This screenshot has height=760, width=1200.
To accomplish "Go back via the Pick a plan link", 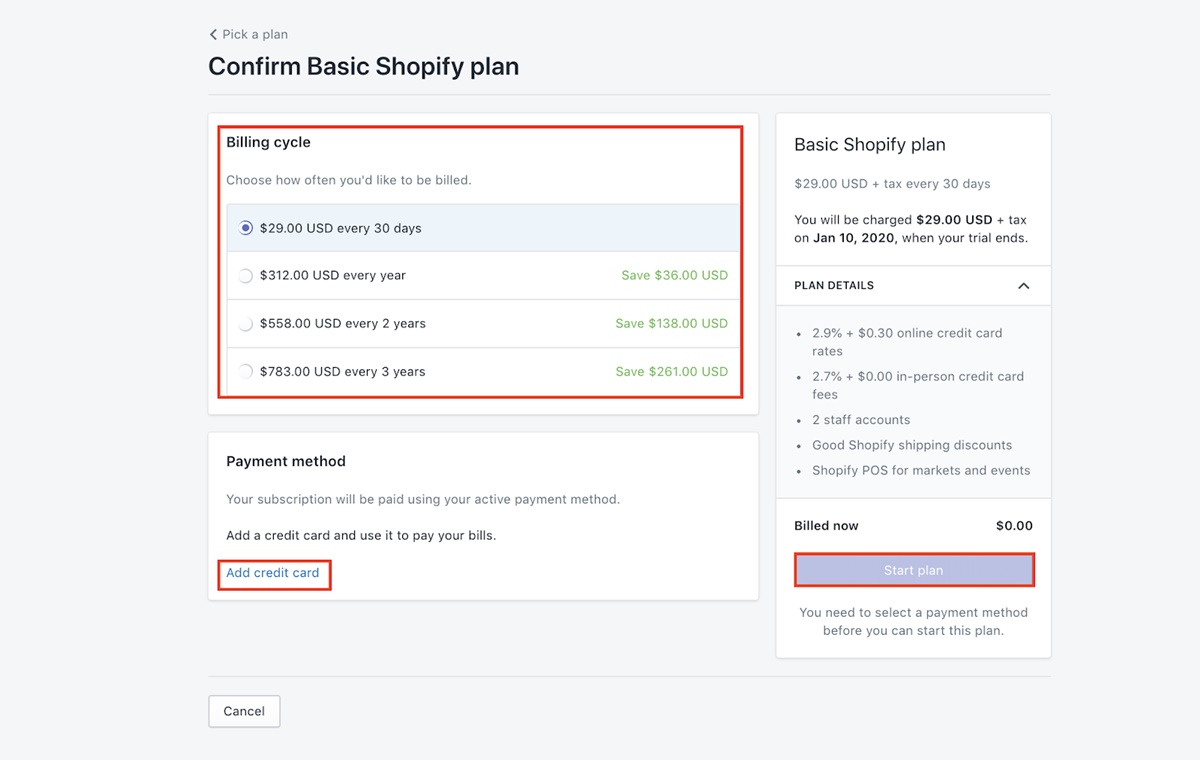I will (x=255, y=35).
